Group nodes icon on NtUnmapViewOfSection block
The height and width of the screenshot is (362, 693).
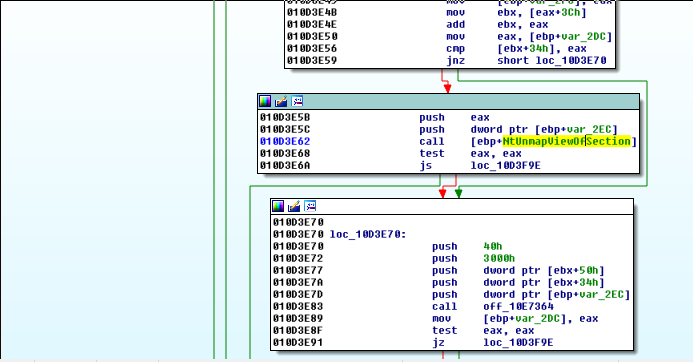click(x=297, y=101)
